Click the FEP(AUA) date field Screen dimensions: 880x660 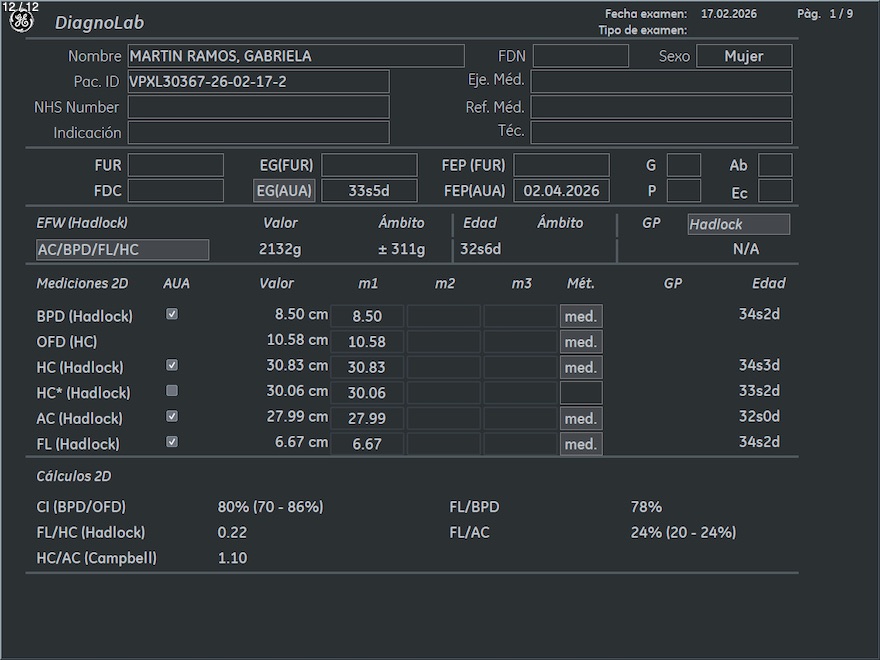pyautogui.click(x=561, y=191)
